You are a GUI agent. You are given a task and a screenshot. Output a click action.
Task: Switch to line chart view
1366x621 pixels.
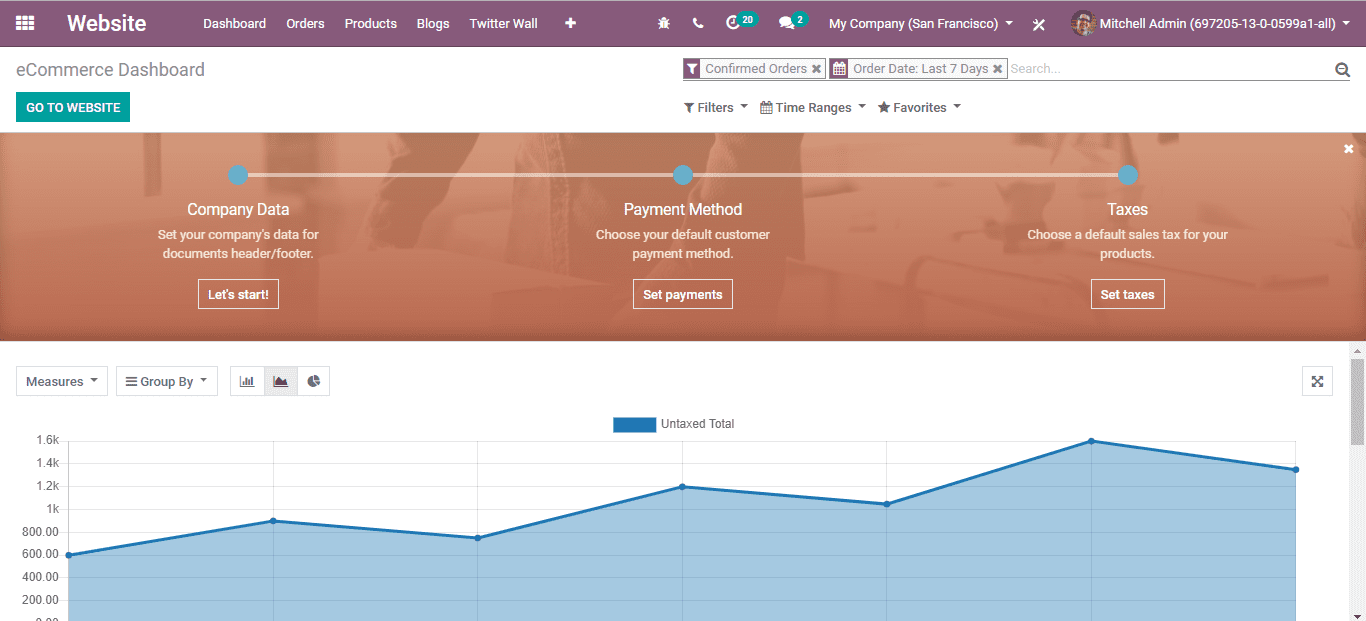click(281, 381)
